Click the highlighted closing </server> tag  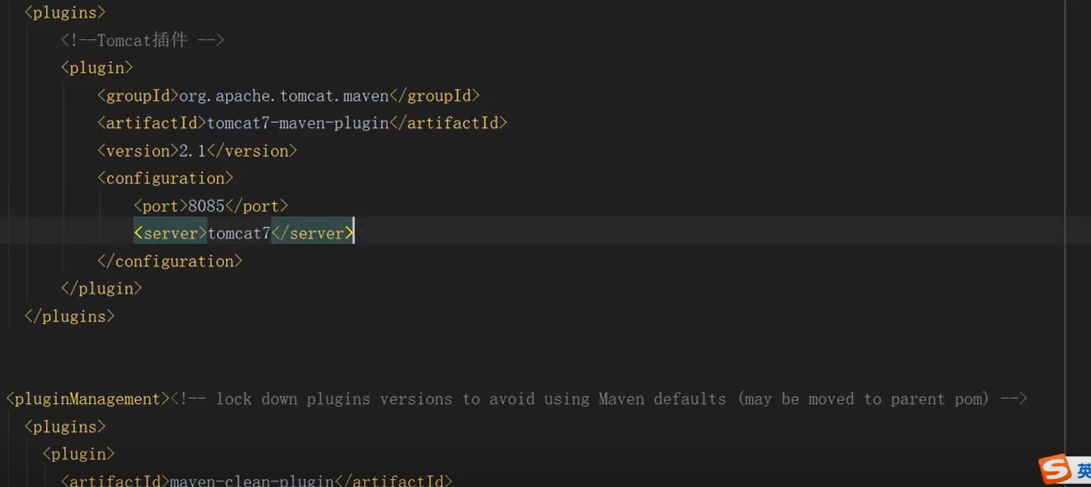pos(312,234)
